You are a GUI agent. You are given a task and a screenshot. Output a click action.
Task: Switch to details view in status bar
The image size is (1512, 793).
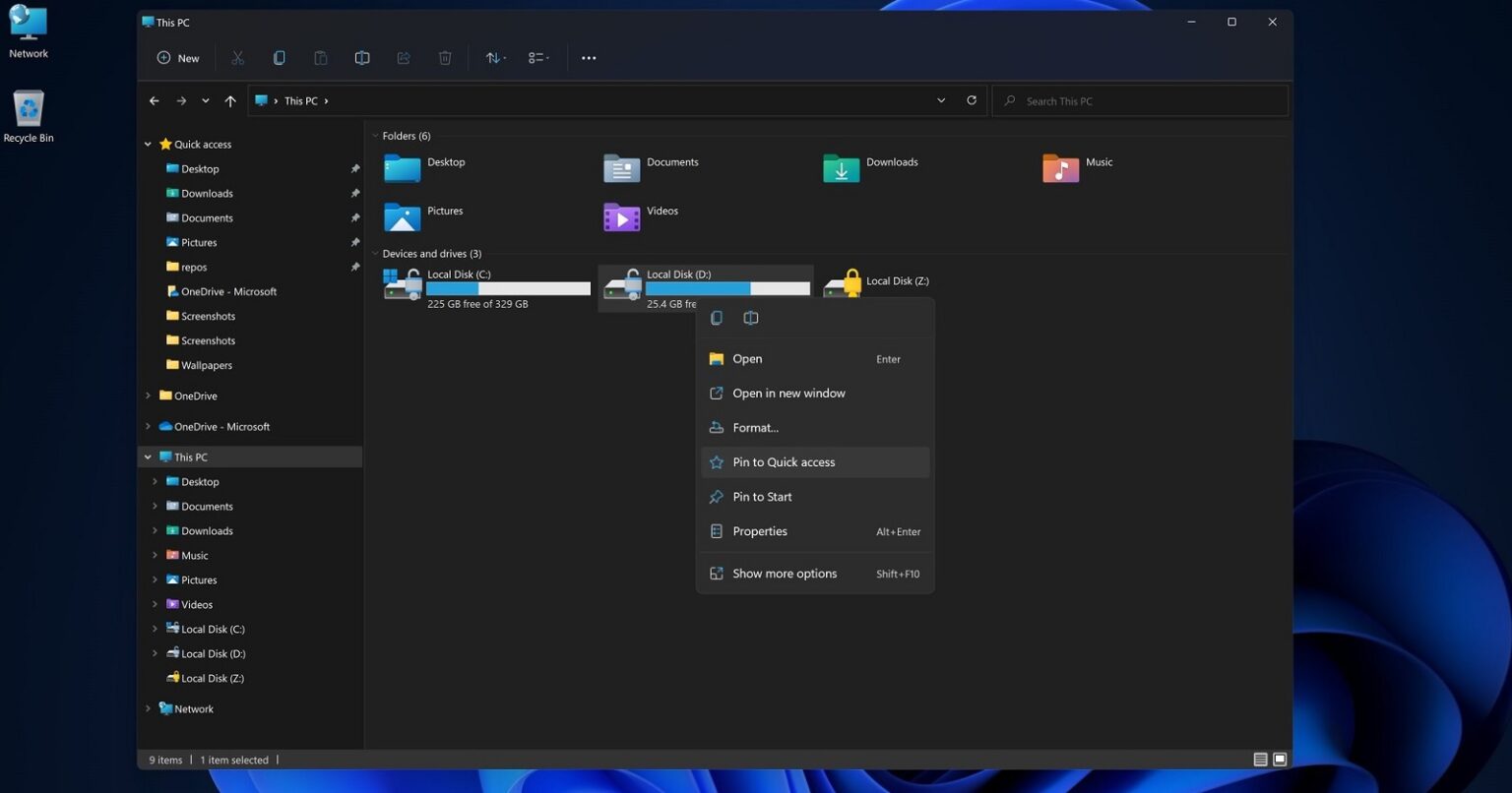tap(1260, 759)
